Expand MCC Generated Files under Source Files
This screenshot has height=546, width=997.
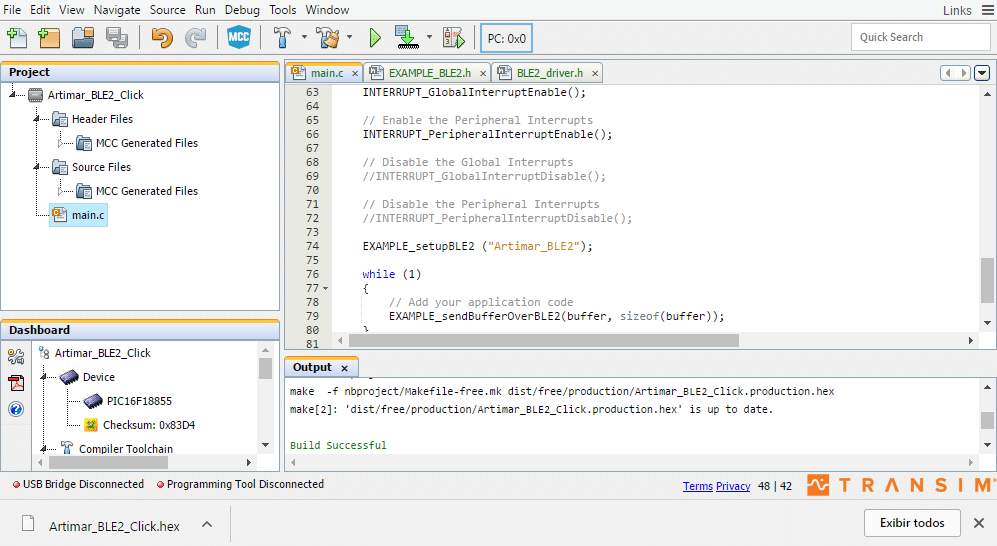[x=61, y=191]
